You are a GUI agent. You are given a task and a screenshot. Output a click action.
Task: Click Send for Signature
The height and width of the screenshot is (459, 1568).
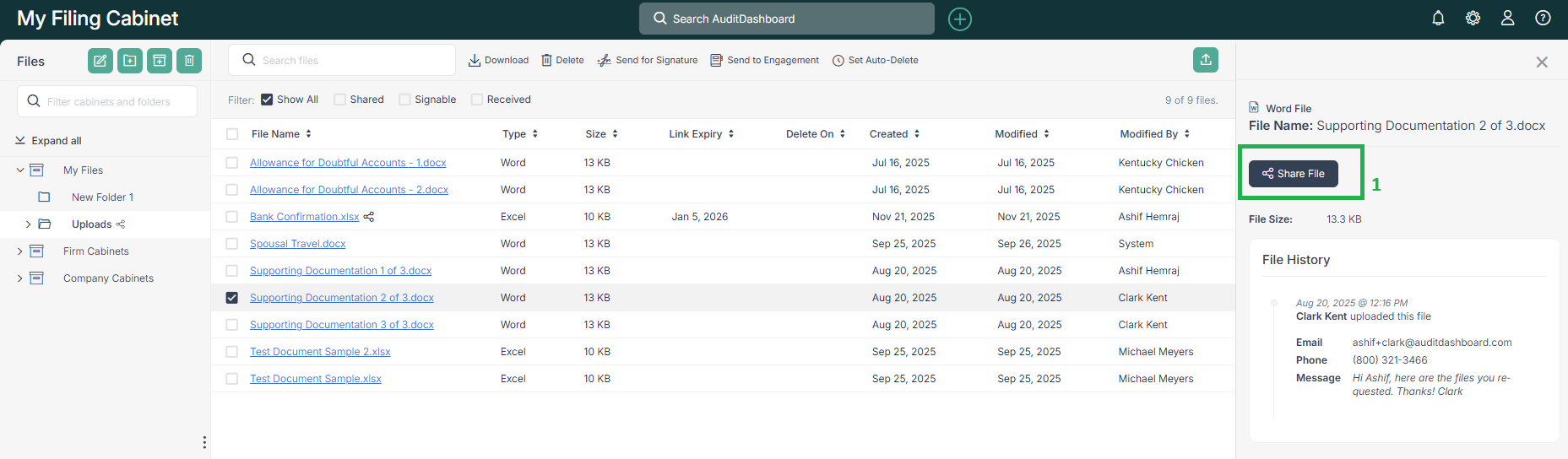click(648, 60)
